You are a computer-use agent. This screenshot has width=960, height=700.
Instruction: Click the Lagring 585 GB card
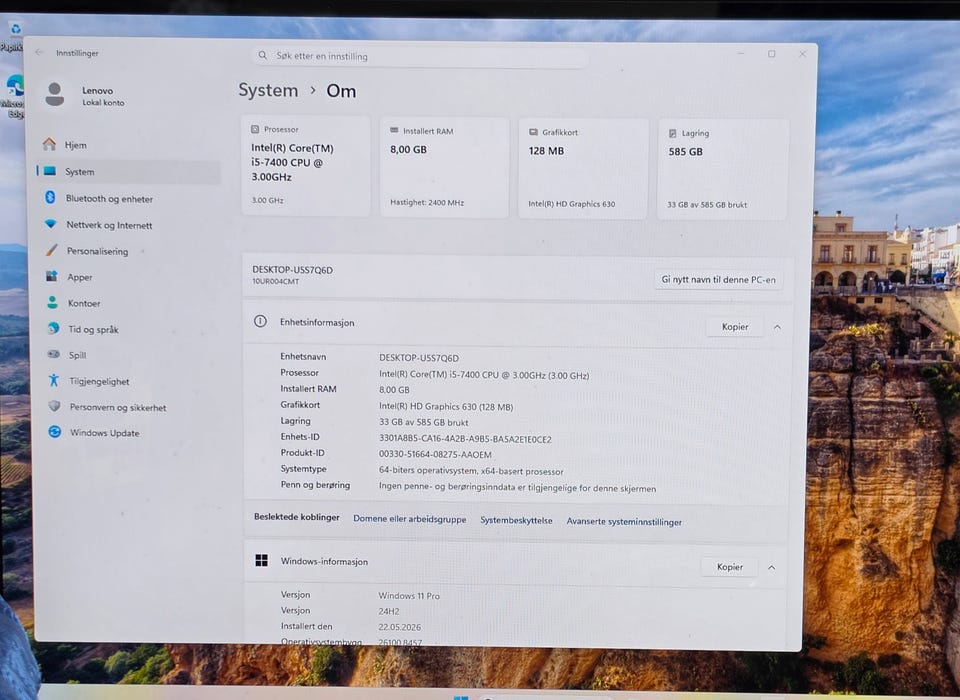click(723, 169)
